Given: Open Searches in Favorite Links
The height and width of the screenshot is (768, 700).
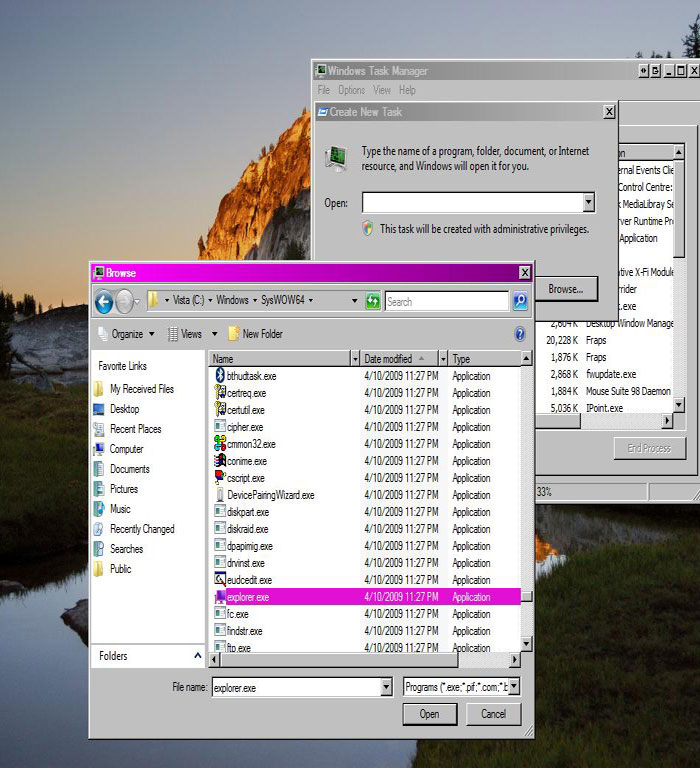Looking at the screenshot, I should 119,549.
